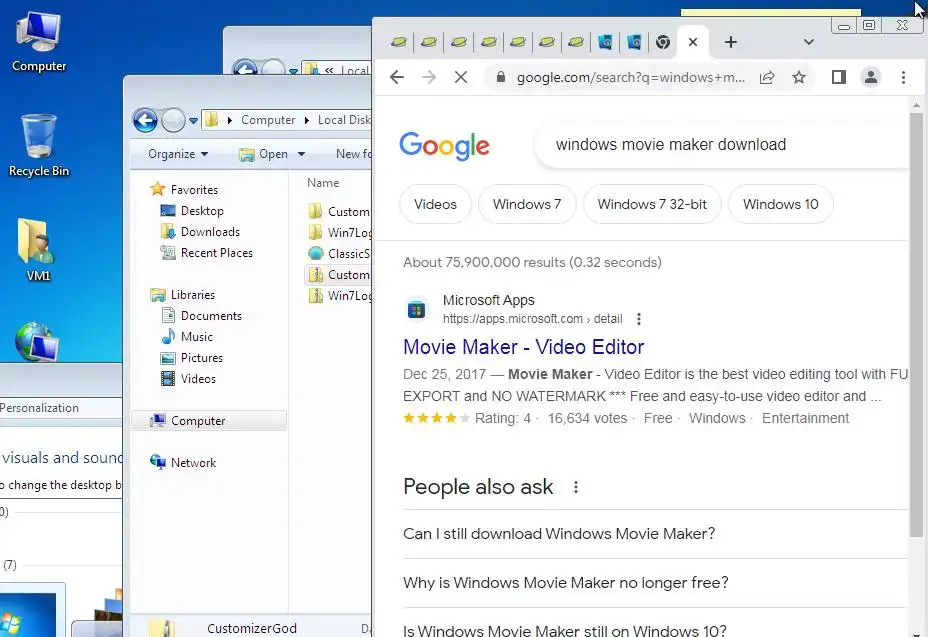Click the Microsoft Apps favicon
The image size is (928, 637).
pos(416,309)
